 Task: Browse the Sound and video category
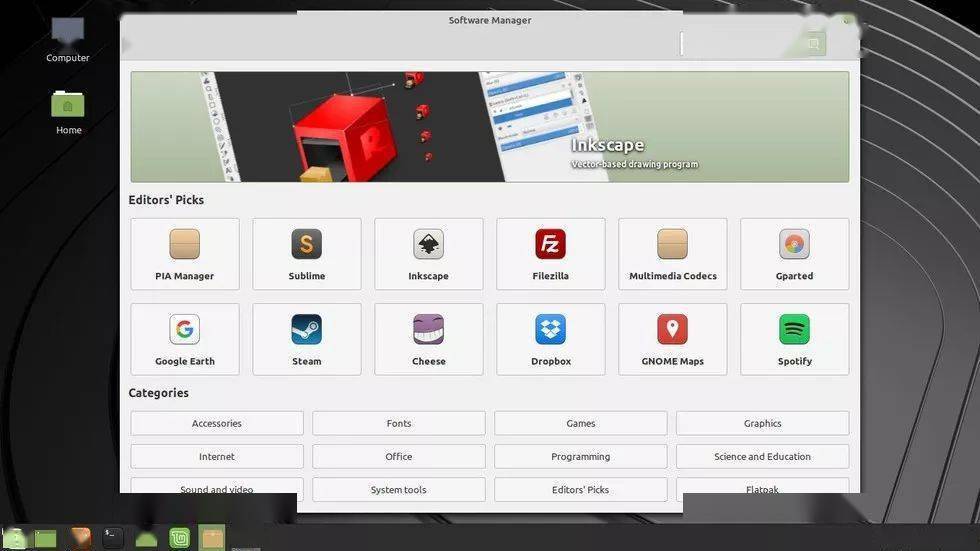217,486
